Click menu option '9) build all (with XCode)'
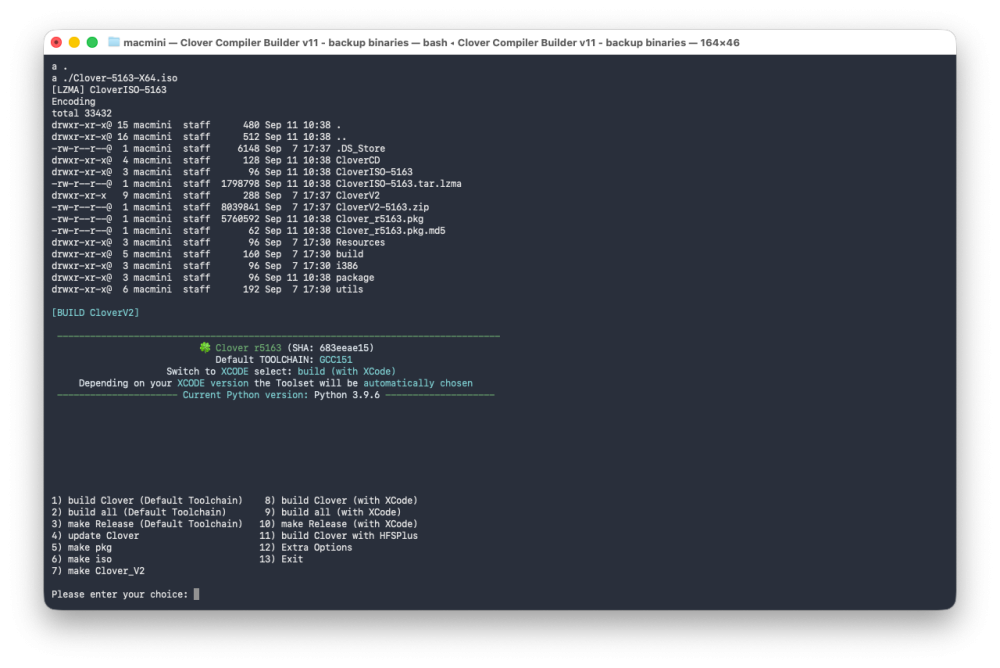Viewport: 1000px width, 668px height. point(333,512)
